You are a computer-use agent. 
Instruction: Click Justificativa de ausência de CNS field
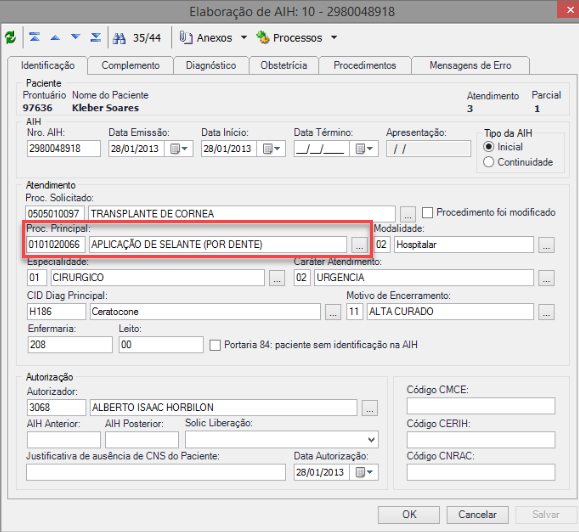(156, 472)
